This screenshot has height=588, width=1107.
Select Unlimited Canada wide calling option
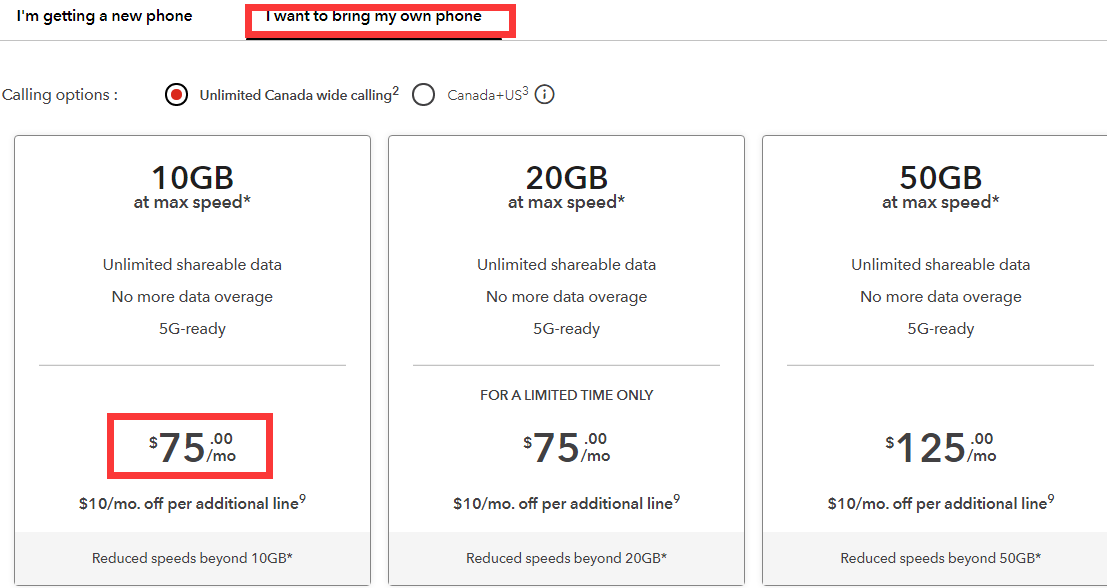coord(177,95)
